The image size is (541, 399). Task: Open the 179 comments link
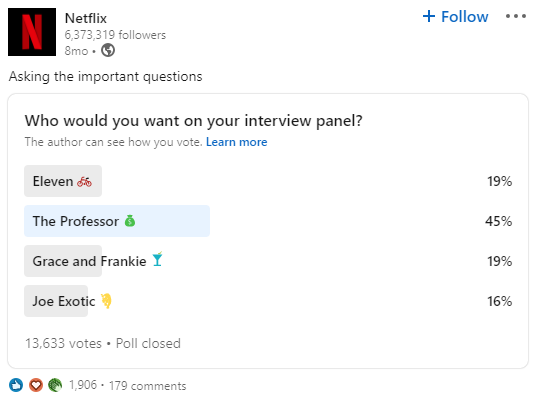[148, 386]
